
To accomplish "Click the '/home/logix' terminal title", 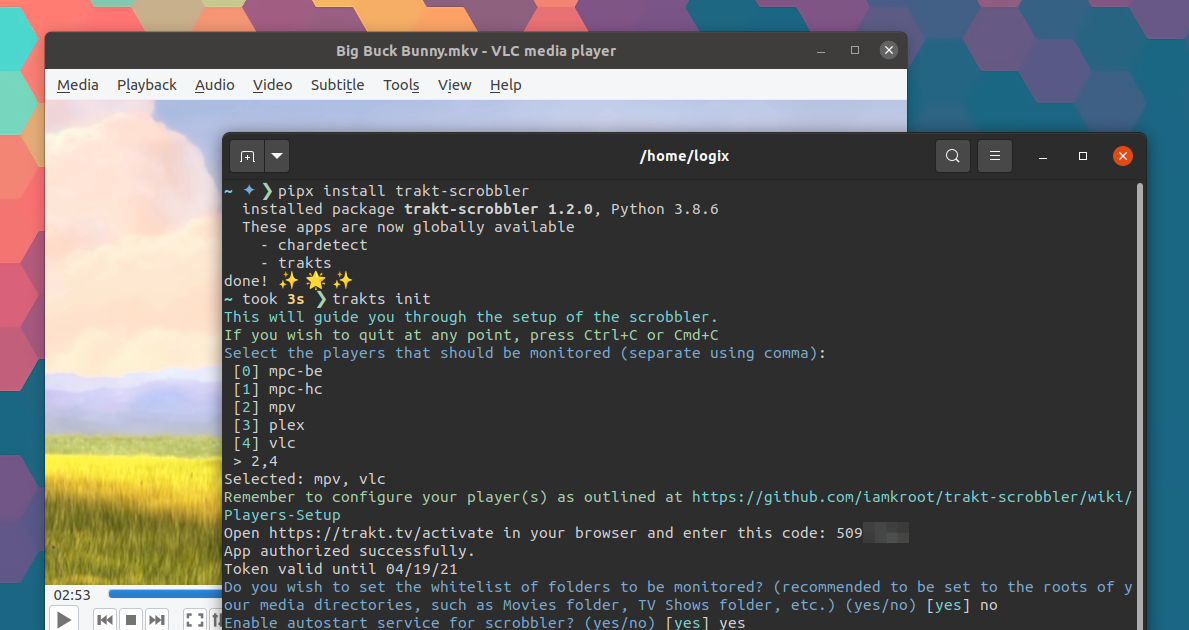I will coord(685,156).
